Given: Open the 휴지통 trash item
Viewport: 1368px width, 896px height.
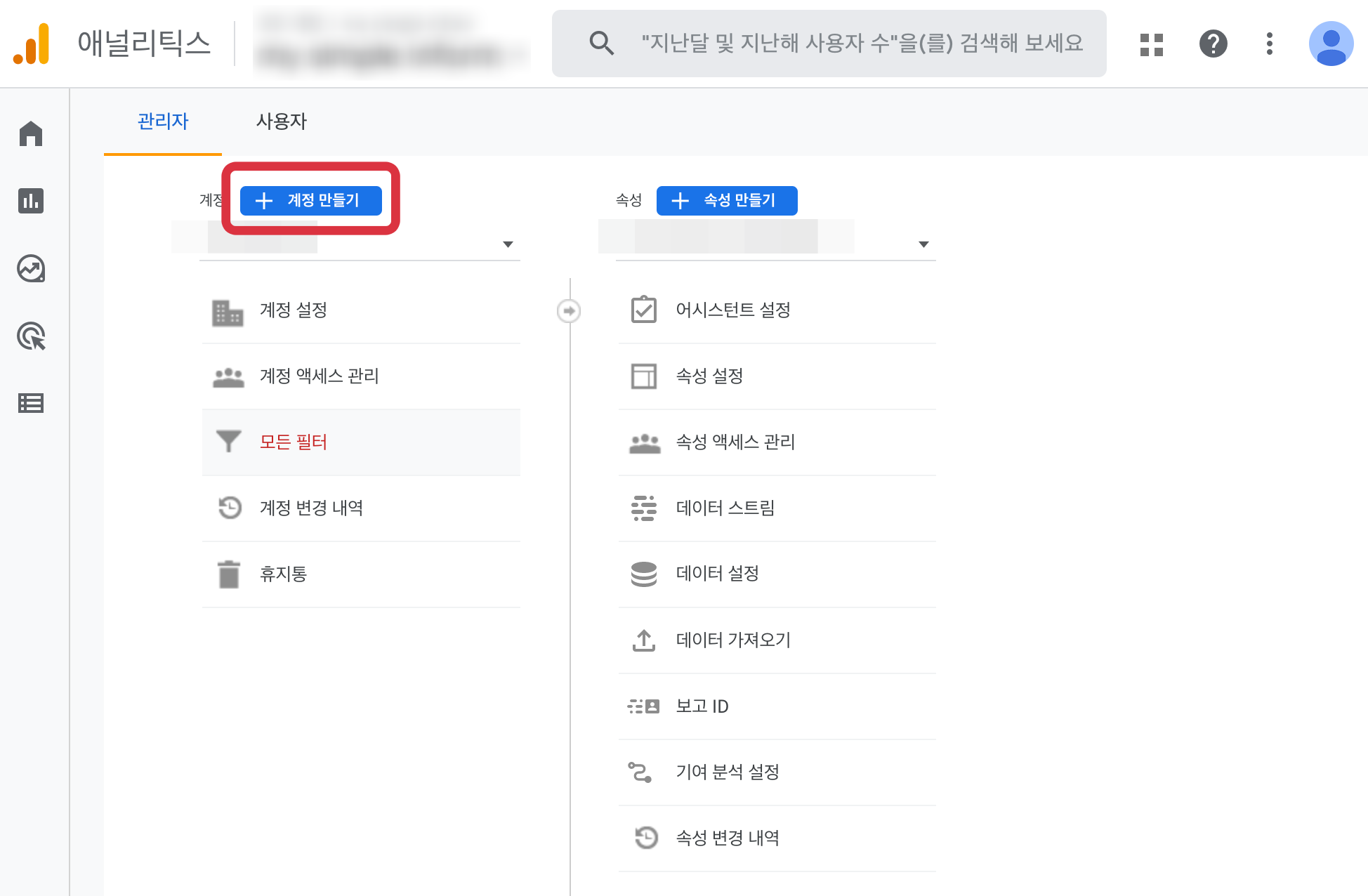Looking at the screenshot, I should pyautogui.click(x=283, y=574).
